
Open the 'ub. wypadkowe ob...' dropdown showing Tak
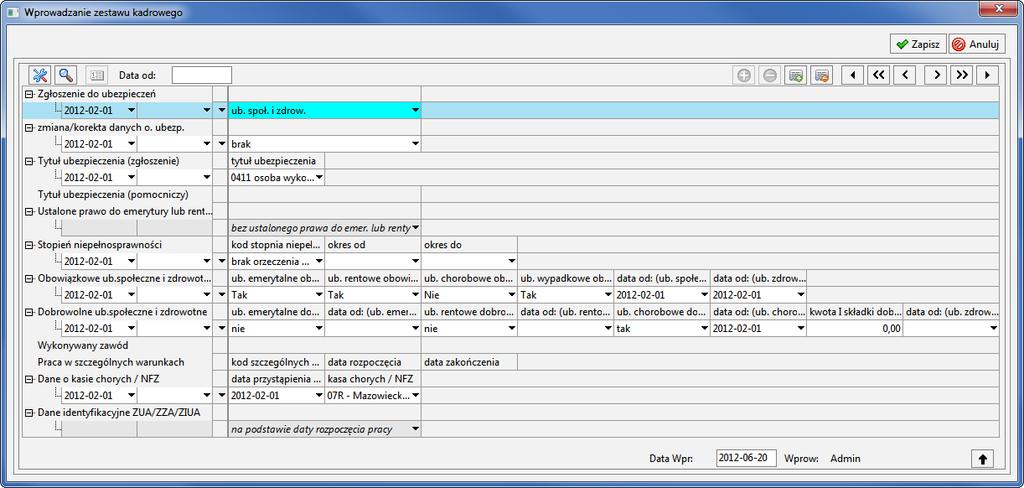click(x=608, y=295)
